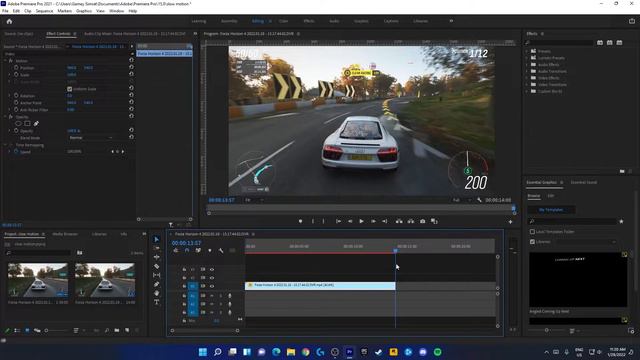Screen dimensions: 640x360
Task: Step back one frame in Program monitor
Action: click(x=350, y=221)
